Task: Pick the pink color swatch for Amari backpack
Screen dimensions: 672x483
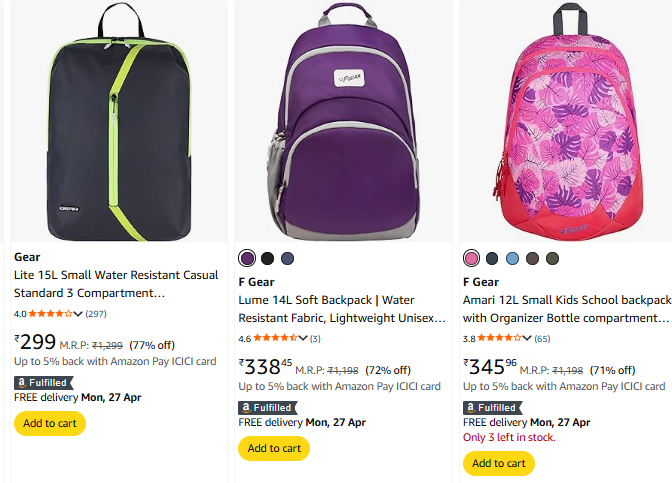Action: click(x=471, y=258)
